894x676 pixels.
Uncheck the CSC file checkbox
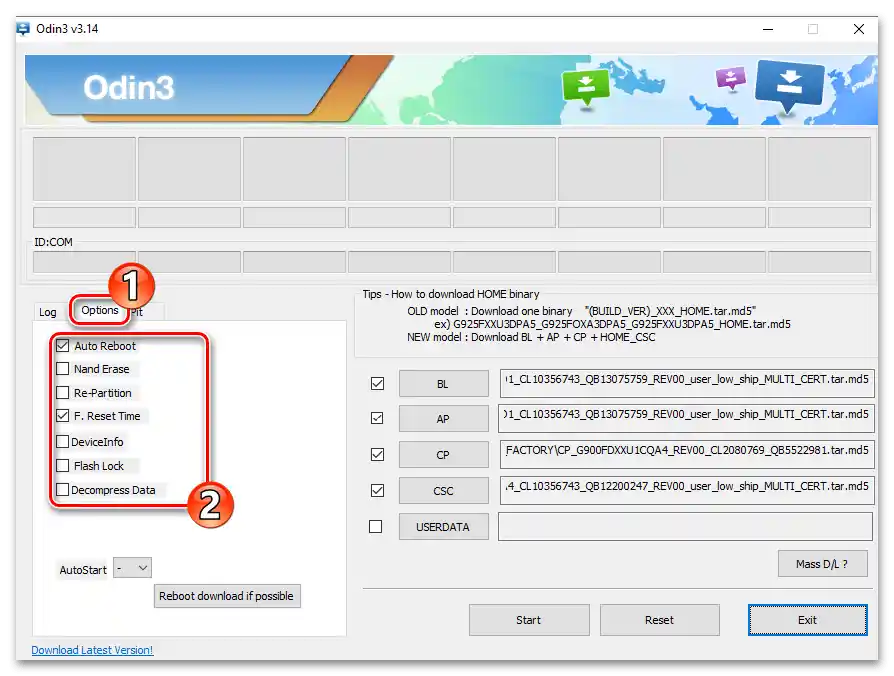[x=377, y=490]
